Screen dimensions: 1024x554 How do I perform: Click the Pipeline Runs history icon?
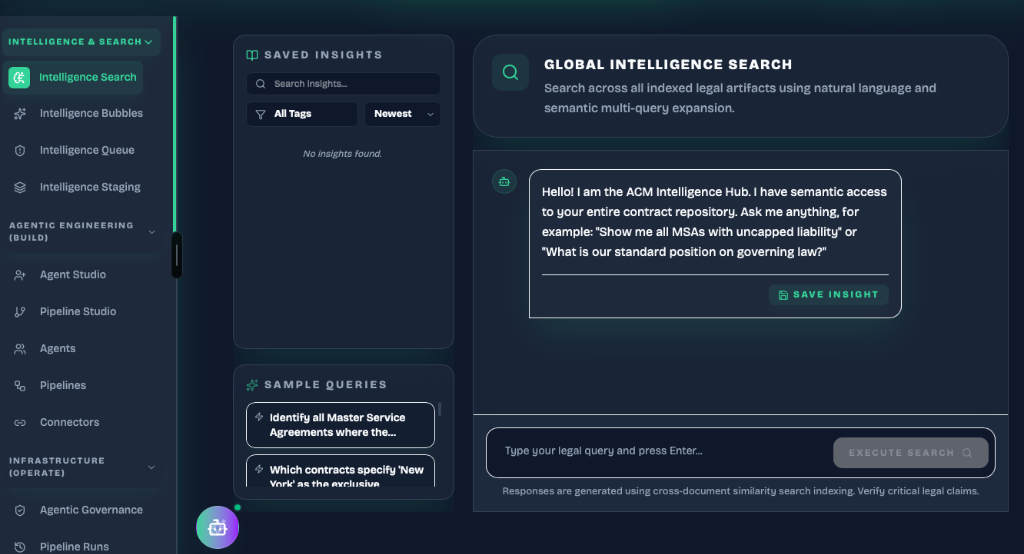click(x=20, y=547)
